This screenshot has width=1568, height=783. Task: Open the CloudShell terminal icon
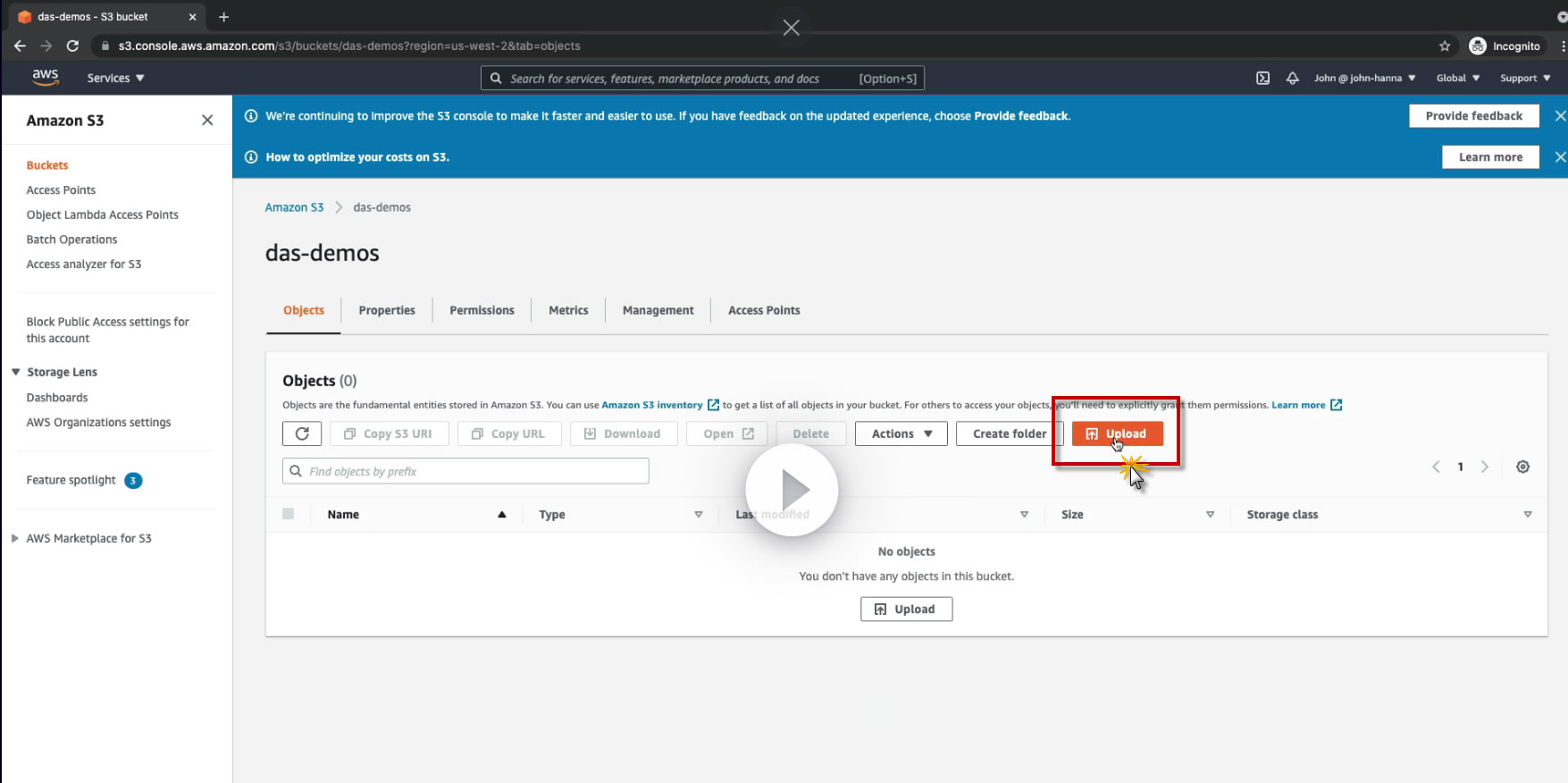coord(1262,78)
